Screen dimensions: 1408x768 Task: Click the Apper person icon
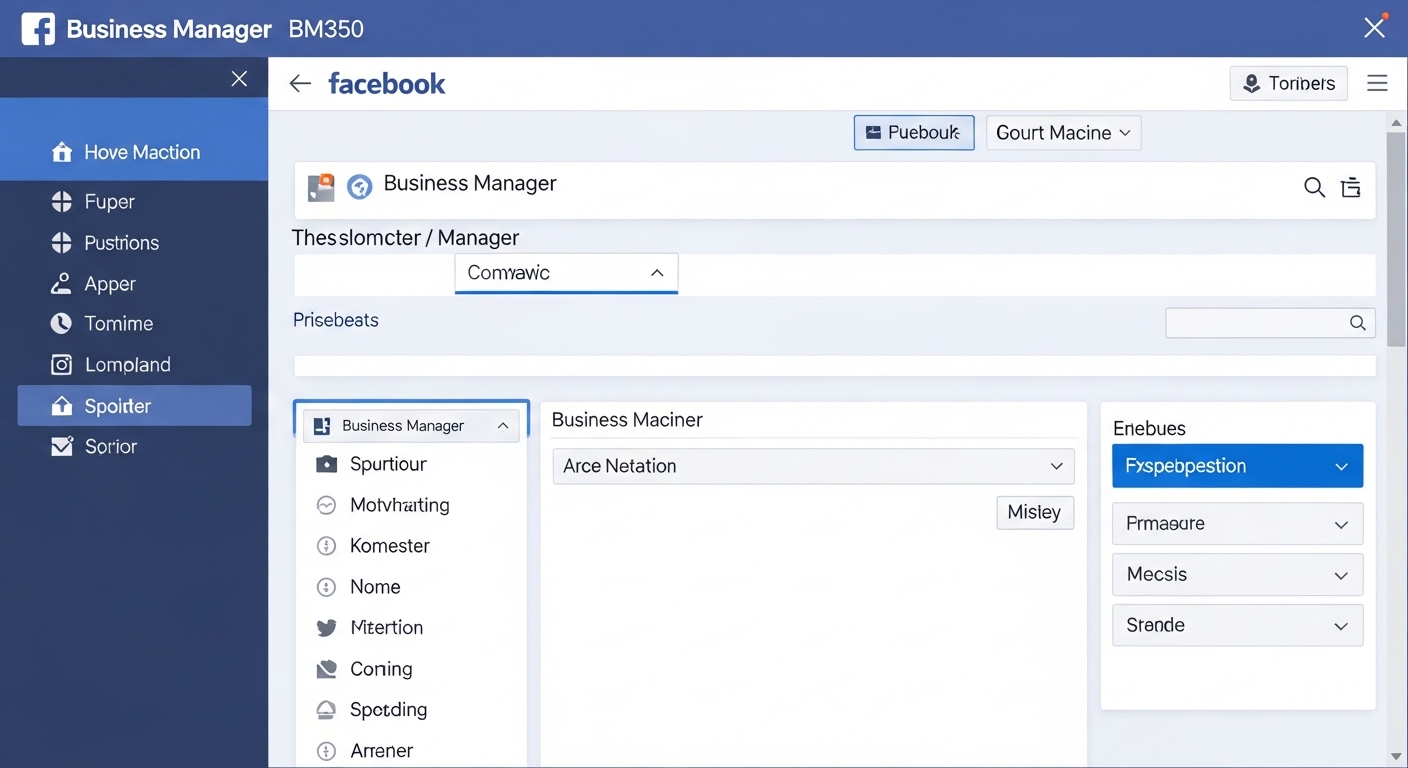pyautogui.click(x=62, y=284)
